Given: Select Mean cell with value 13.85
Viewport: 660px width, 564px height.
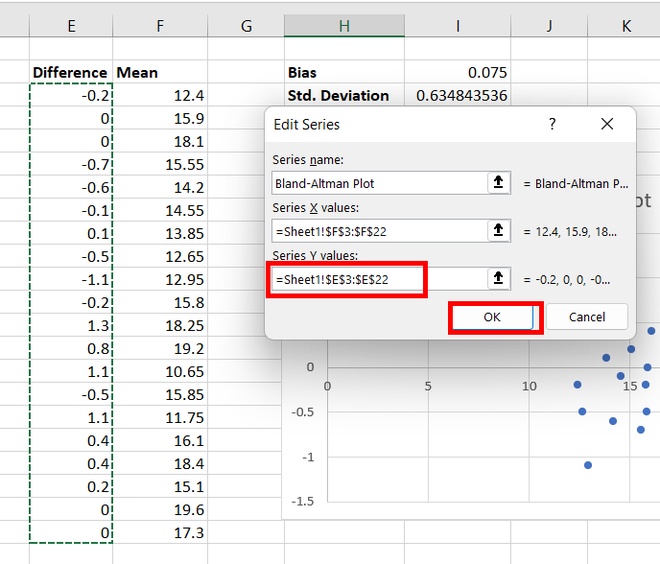Looking at the screenshot, I should click(x=160, y=233).
